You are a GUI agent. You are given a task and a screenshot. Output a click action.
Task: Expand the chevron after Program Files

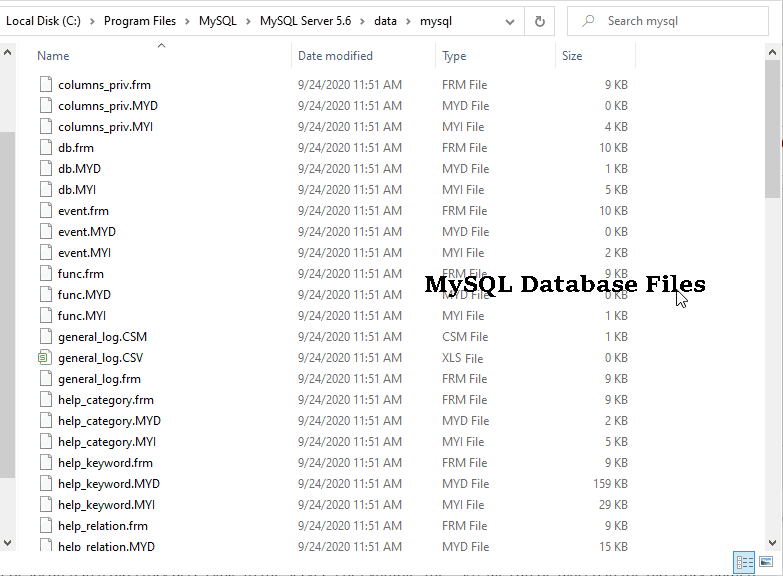[x=189, y=21]
